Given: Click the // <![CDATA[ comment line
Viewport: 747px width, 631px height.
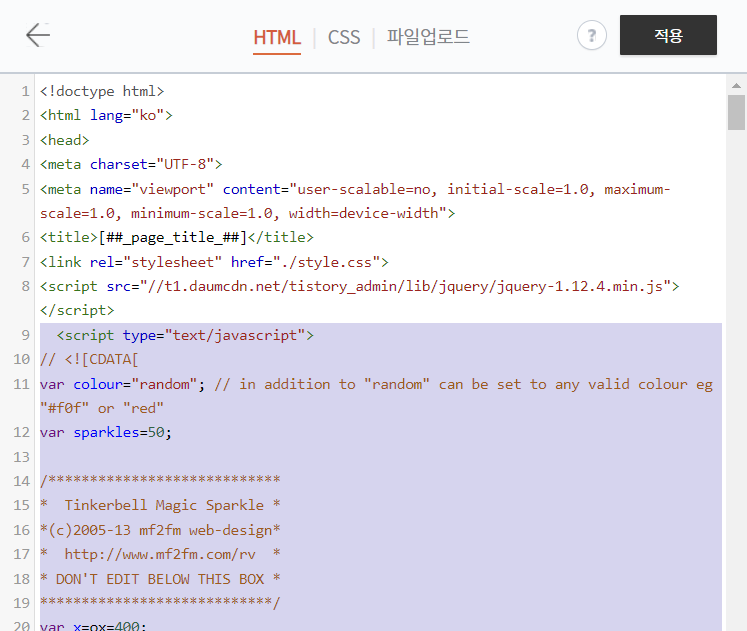Looking at the screenshot, I should tap(89, 359).
